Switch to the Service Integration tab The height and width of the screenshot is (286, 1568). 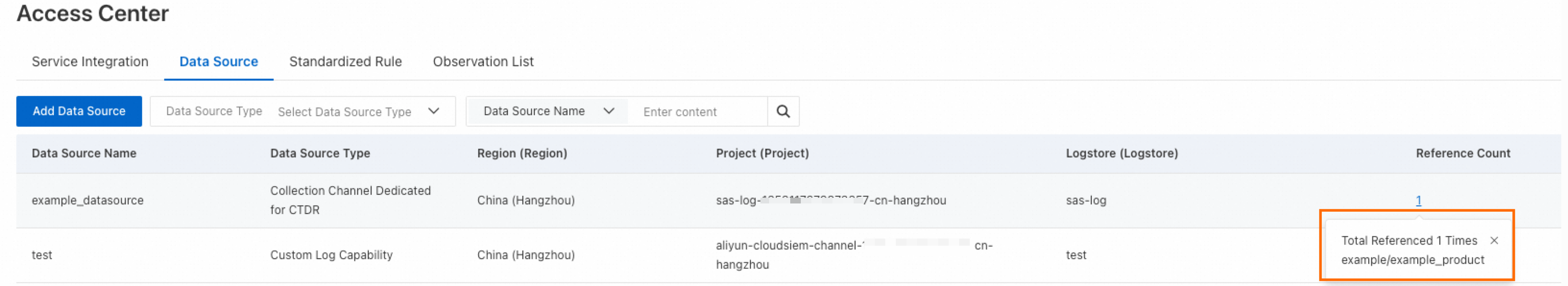tap(90, 61)
